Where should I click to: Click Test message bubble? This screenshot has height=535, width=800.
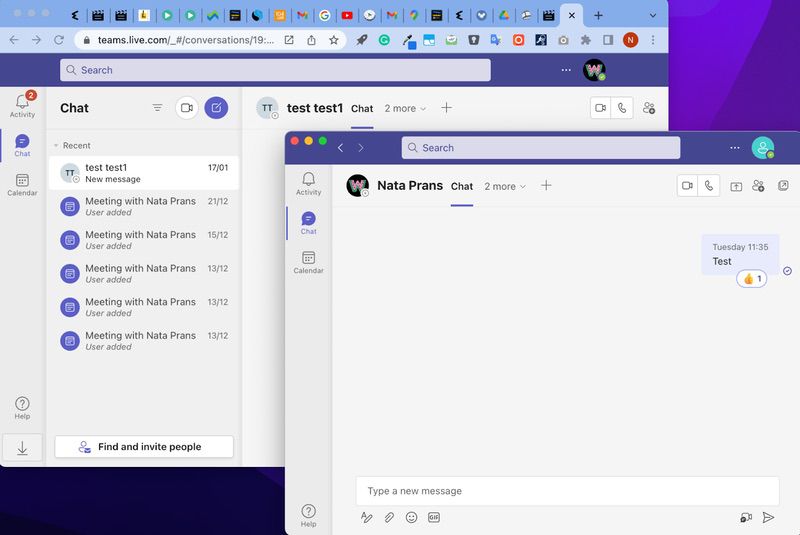740,254
